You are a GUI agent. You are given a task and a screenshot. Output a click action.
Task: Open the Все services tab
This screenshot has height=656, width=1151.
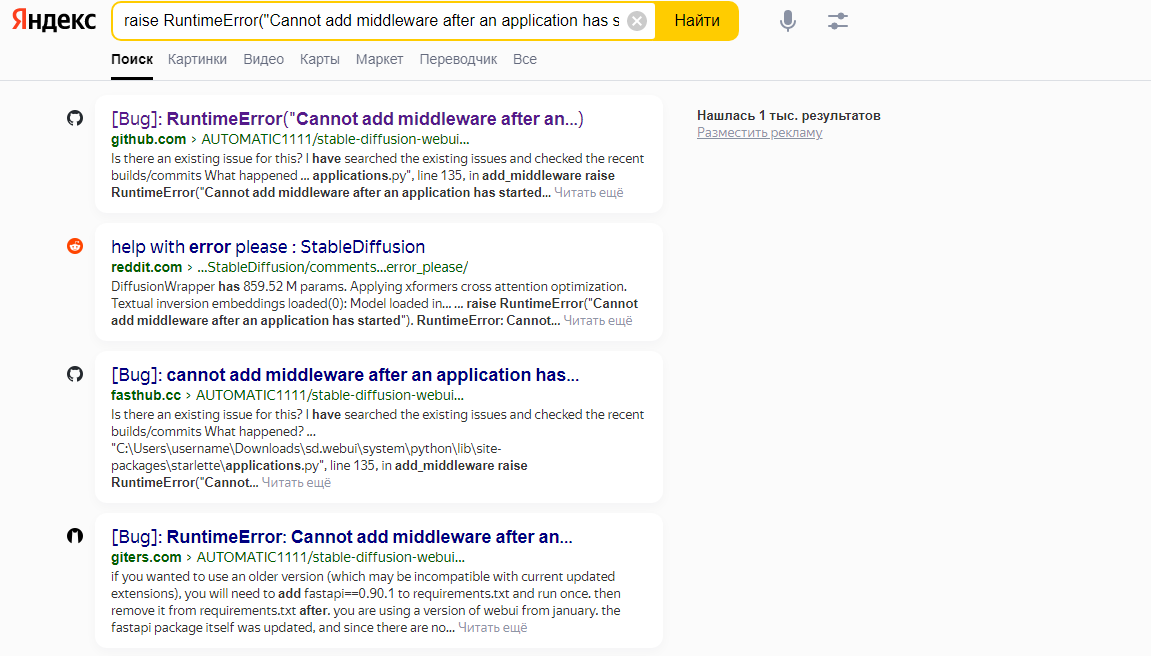tap(525, 59)
